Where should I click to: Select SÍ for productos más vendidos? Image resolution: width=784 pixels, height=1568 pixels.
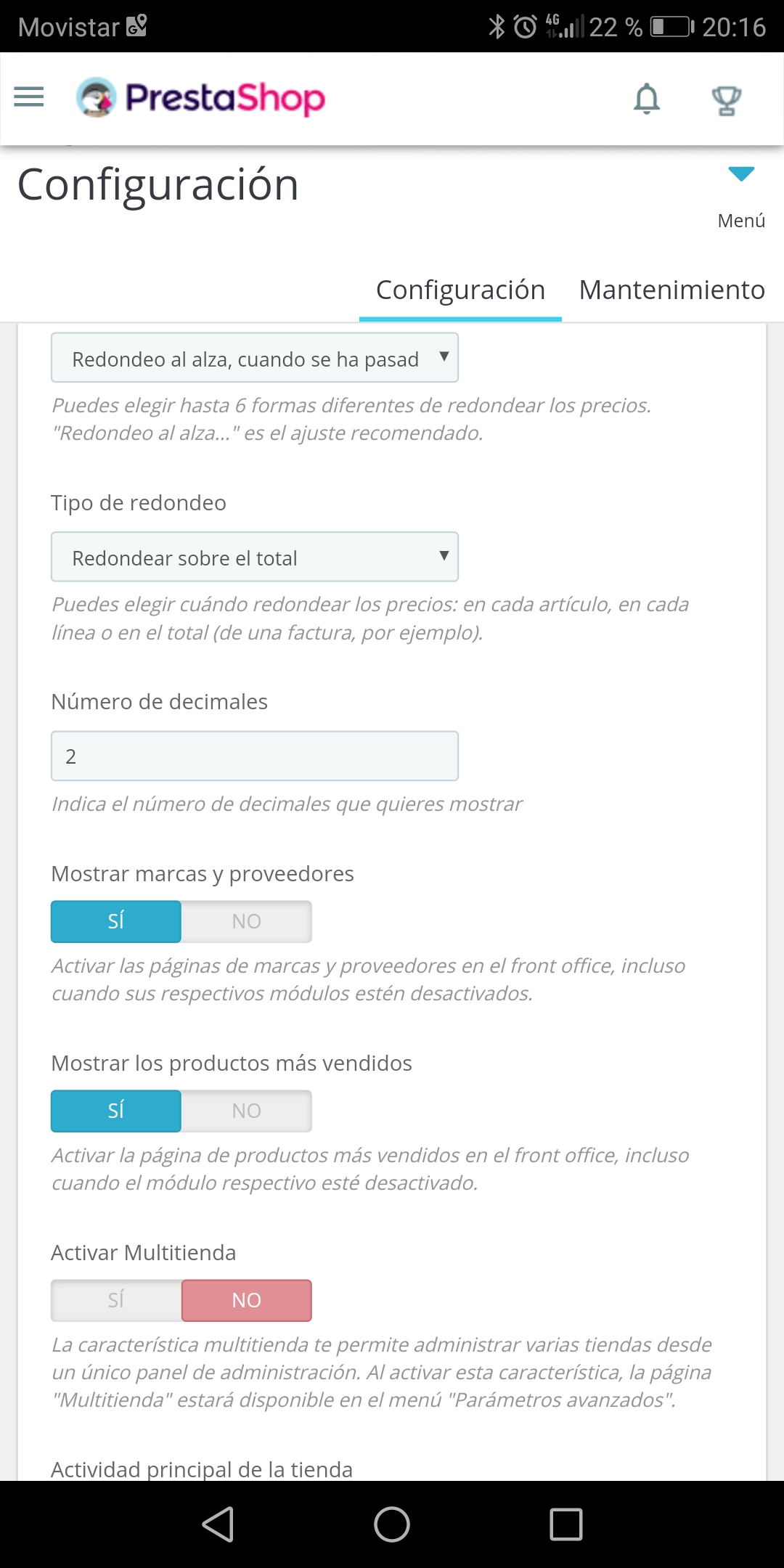coord(116,1111)
